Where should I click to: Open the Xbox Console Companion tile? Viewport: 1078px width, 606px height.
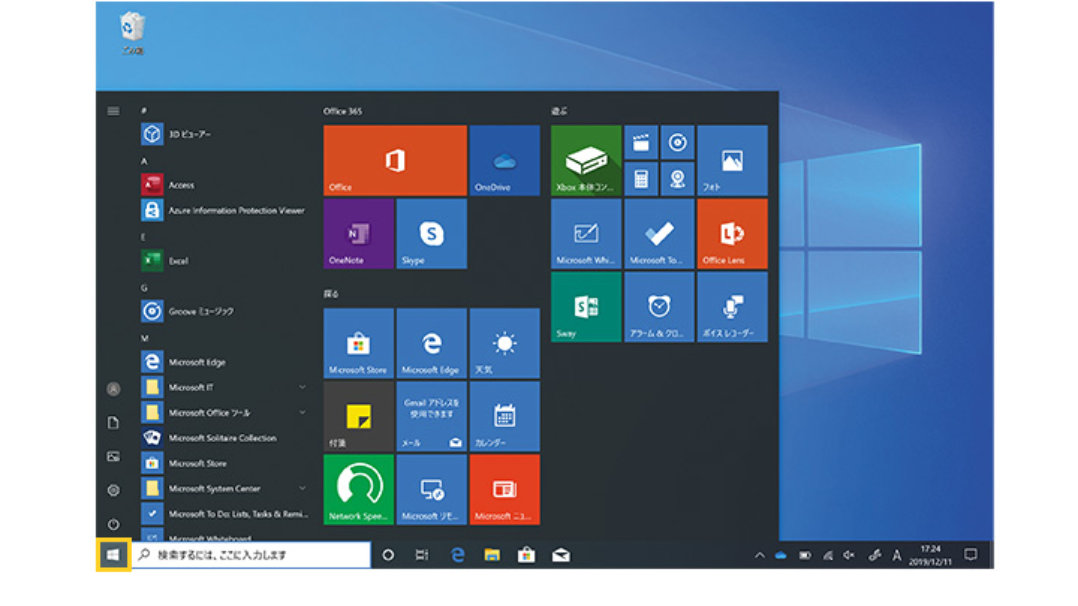pos(586,160)
